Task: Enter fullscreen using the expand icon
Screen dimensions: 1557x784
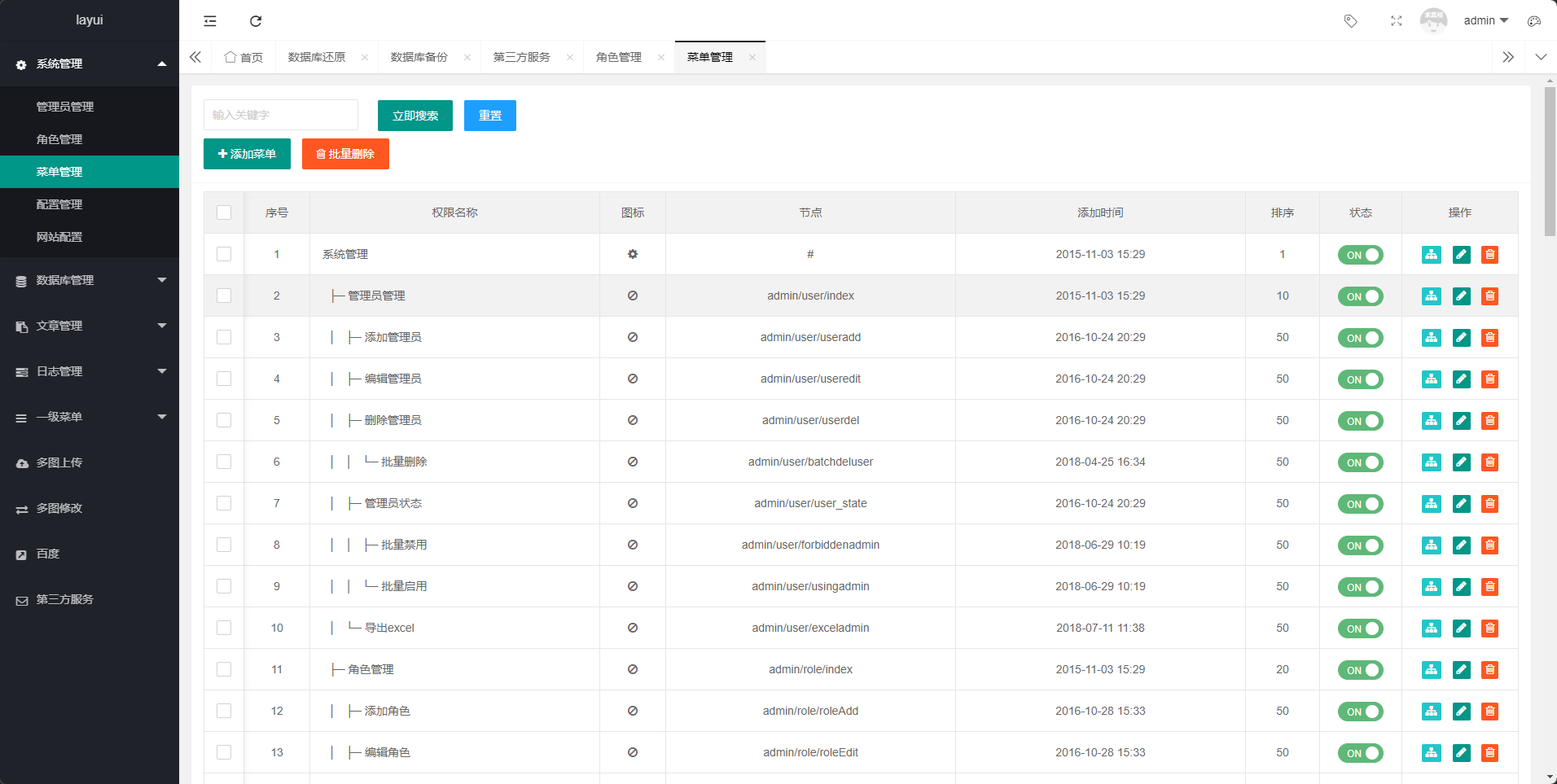Action: [x=1397, y=21]
